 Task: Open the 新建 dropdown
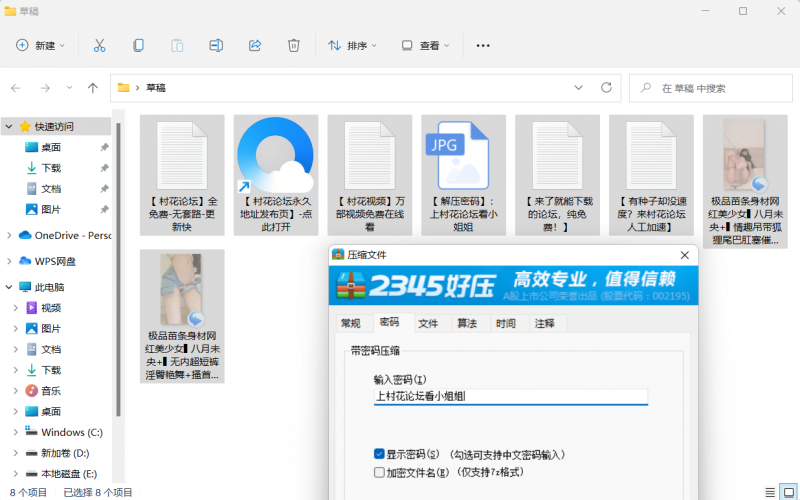click(41, 45)
